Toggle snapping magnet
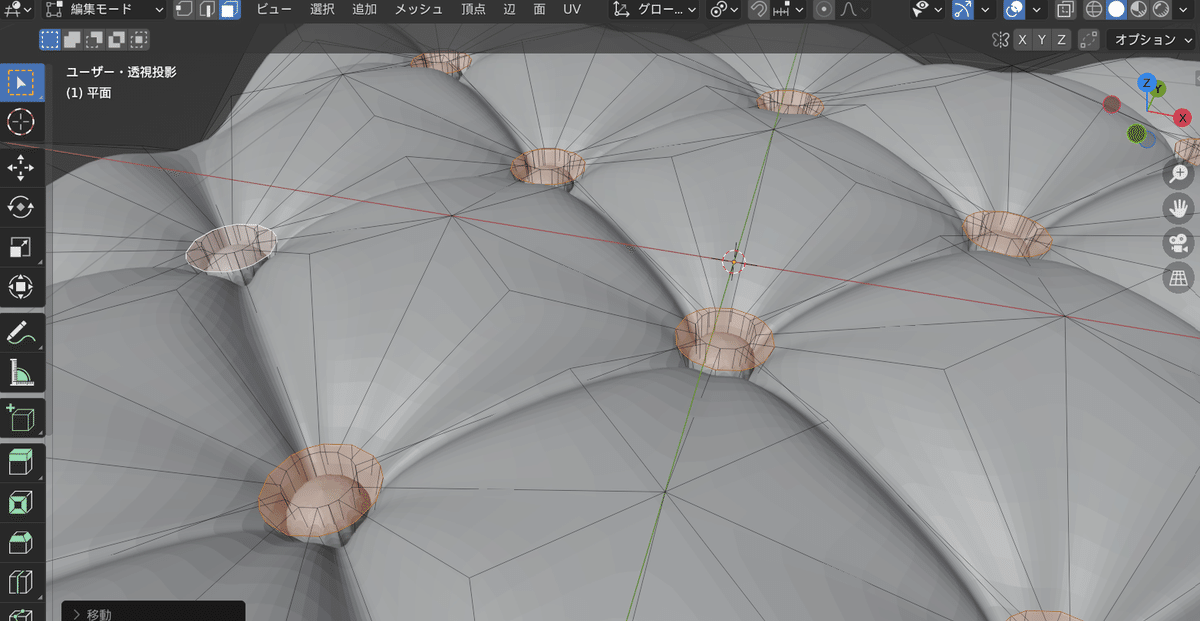The image size is (1200, 621). (x=759, y=10)
